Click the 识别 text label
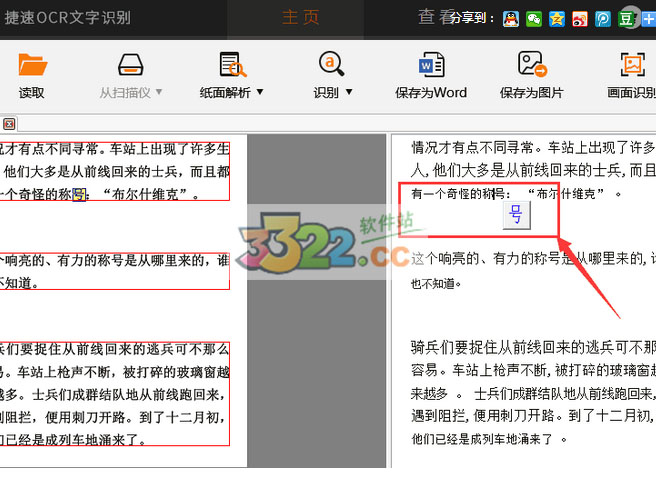Screen dimensions: 656x482 coord(326,92)
